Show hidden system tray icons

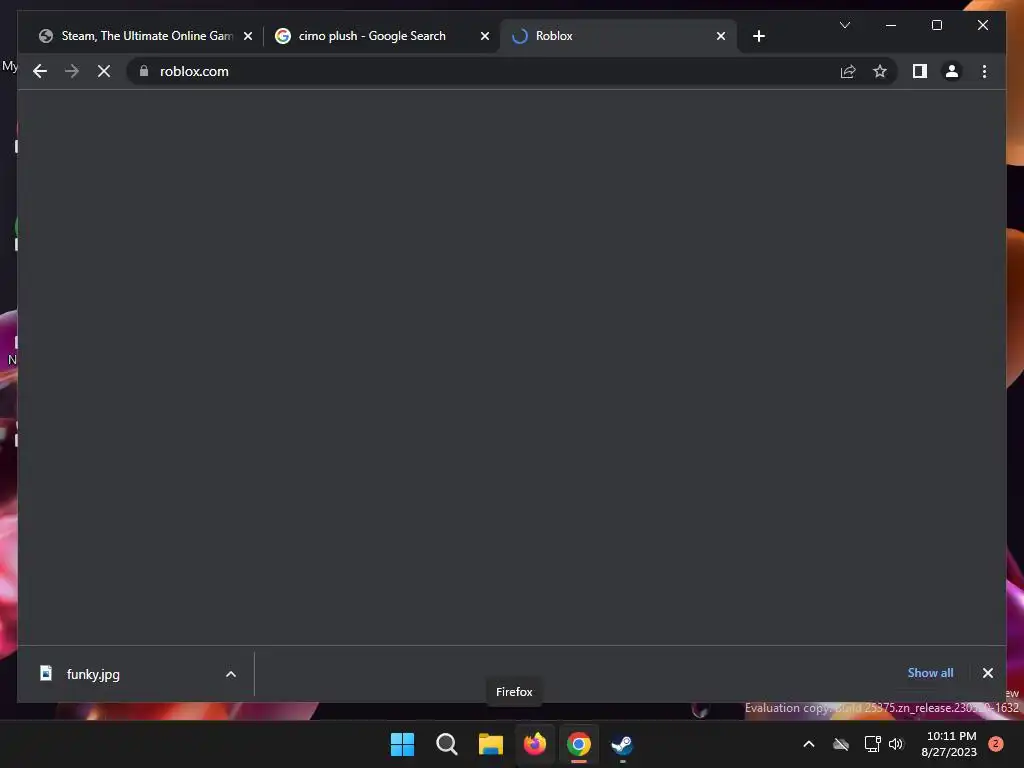pos(808,744)
